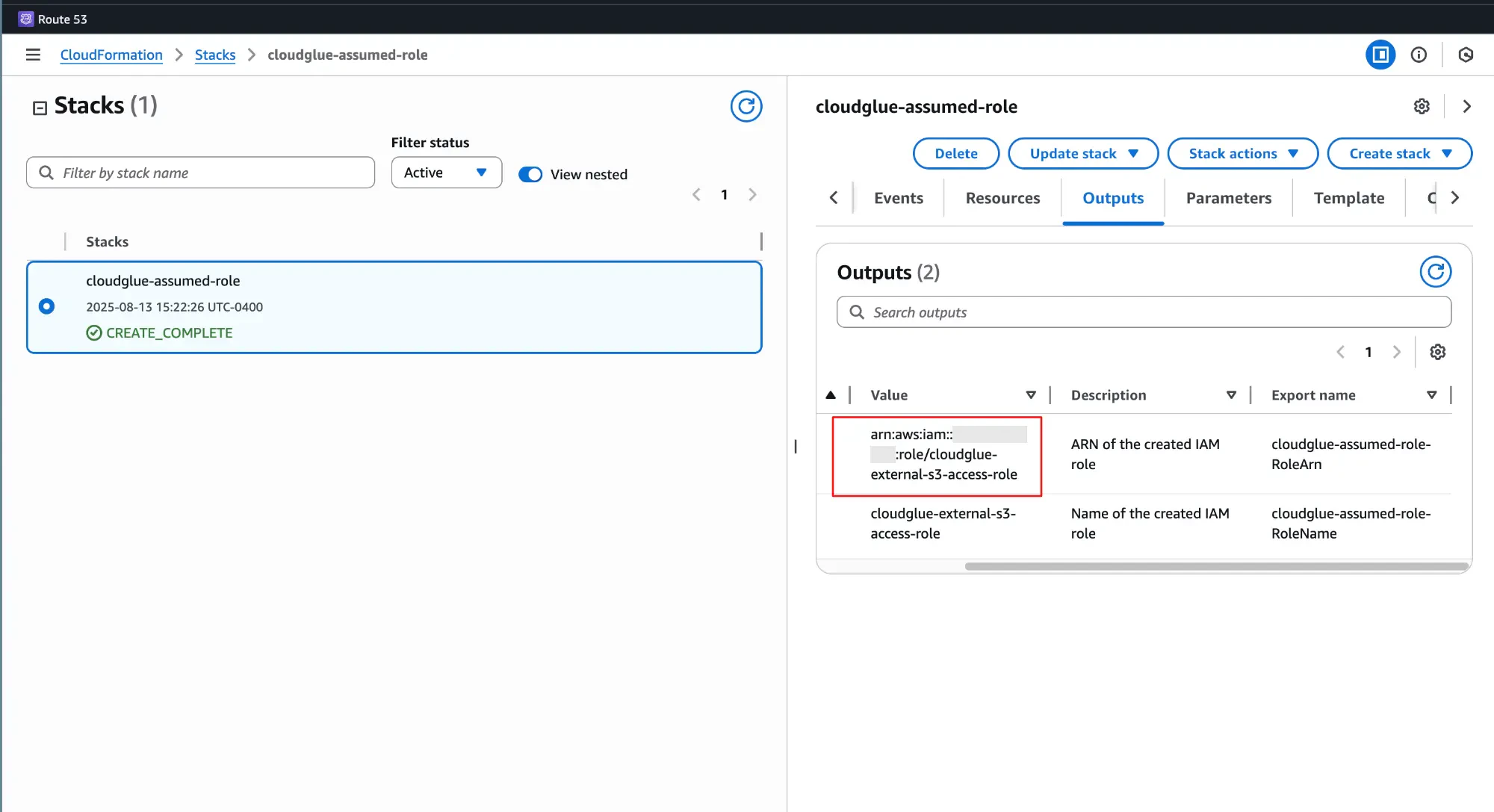Go to next page of stacks list

coord(752,195)
